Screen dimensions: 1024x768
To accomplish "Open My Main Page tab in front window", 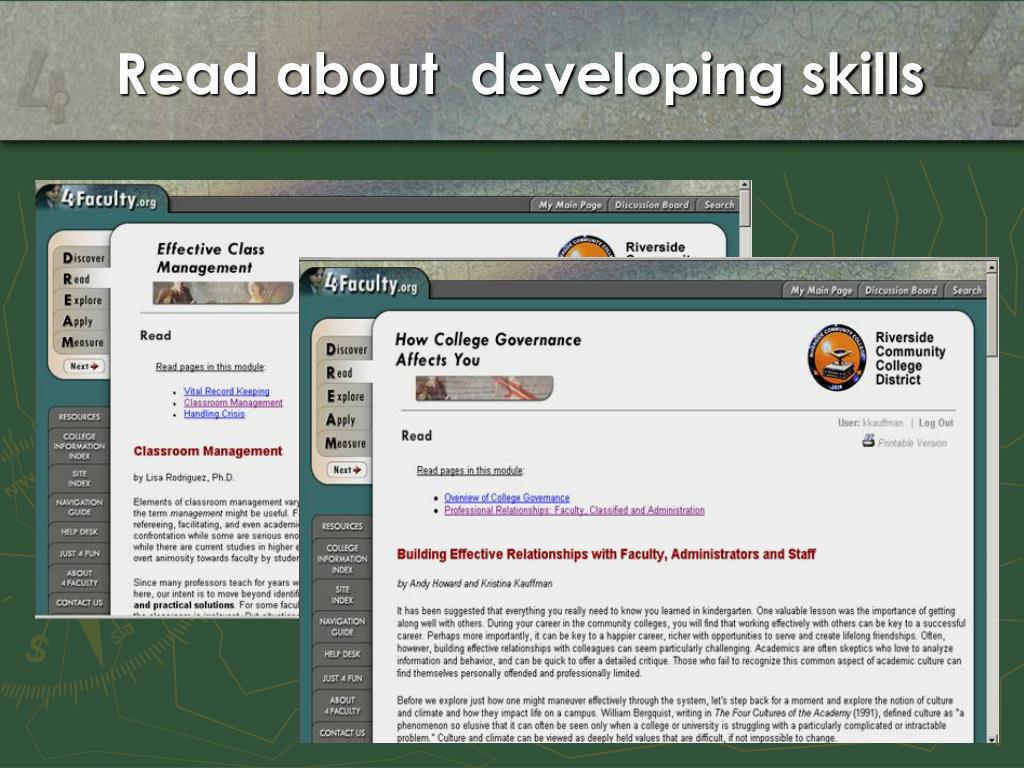I will coord(821,291).
